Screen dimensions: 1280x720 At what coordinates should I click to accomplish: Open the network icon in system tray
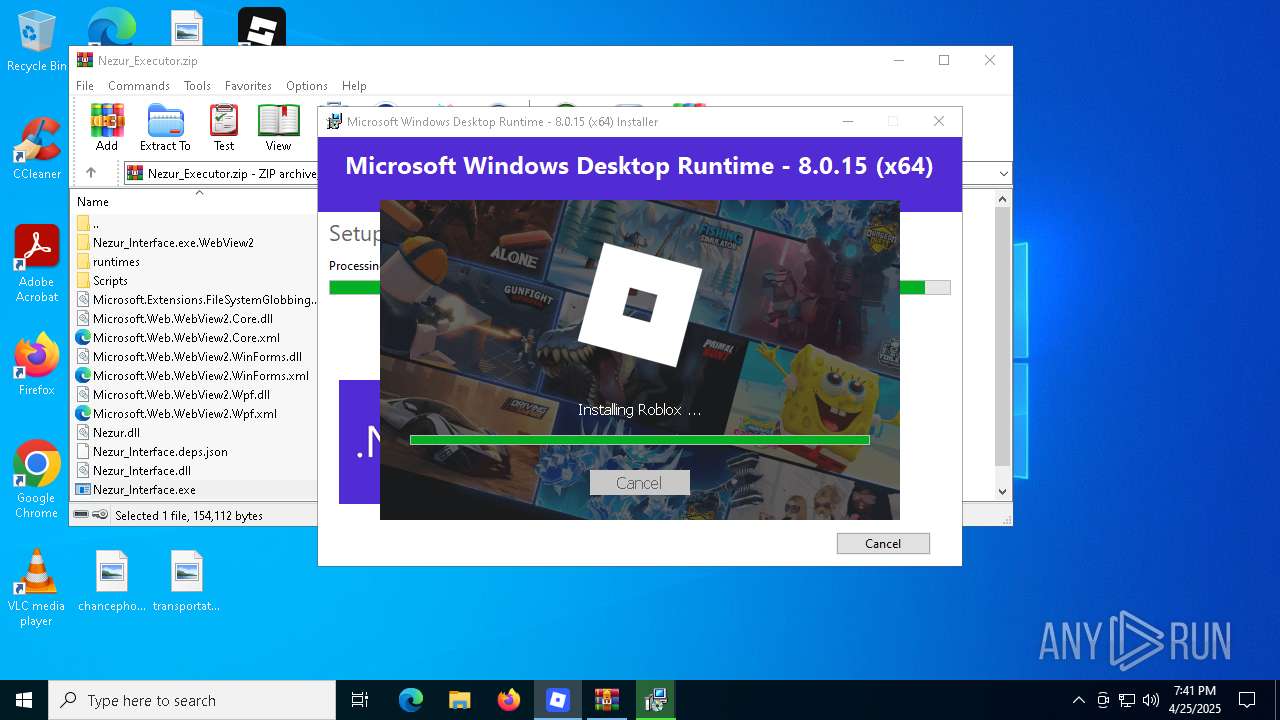1127,700
